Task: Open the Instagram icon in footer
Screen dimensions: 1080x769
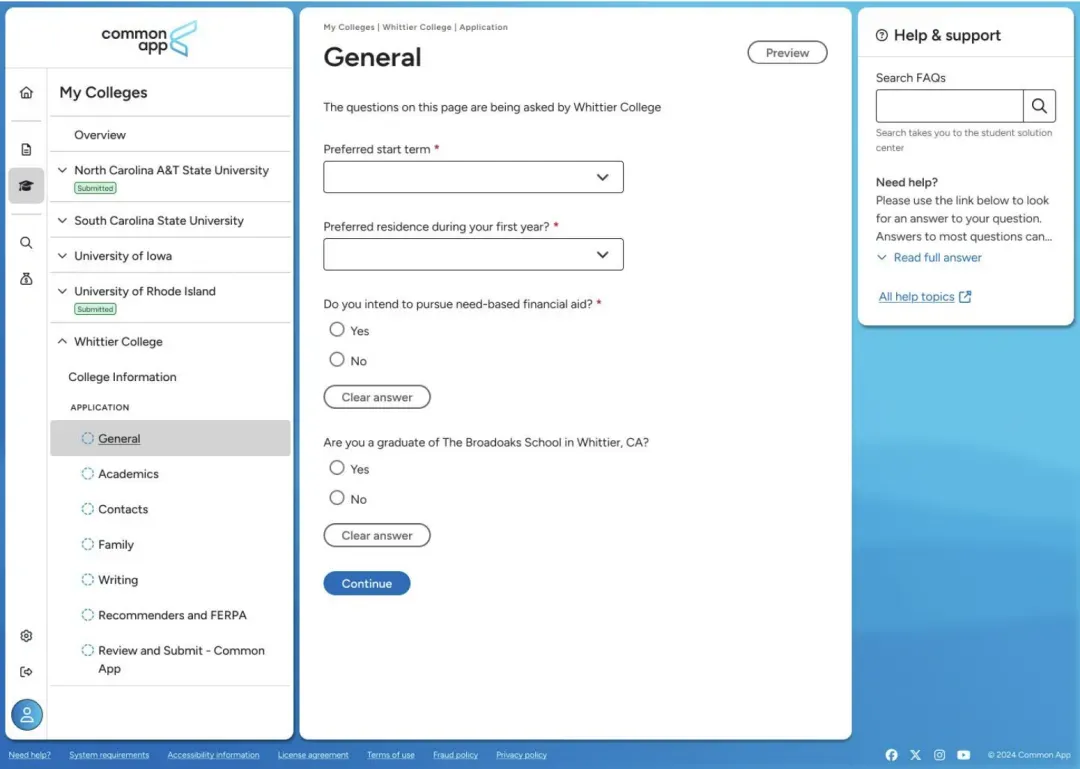Action: click(939, 755)
